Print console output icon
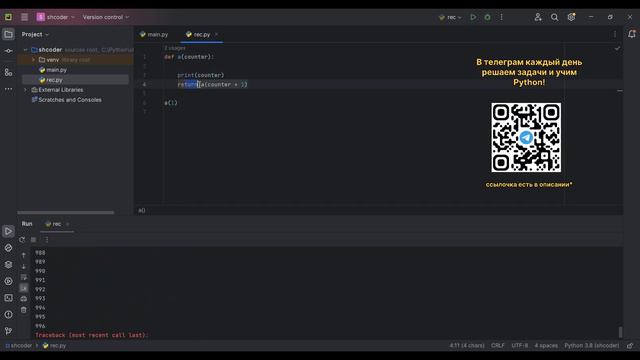Image resolution: width=640 pixels, height=360 pixels. 24,299
